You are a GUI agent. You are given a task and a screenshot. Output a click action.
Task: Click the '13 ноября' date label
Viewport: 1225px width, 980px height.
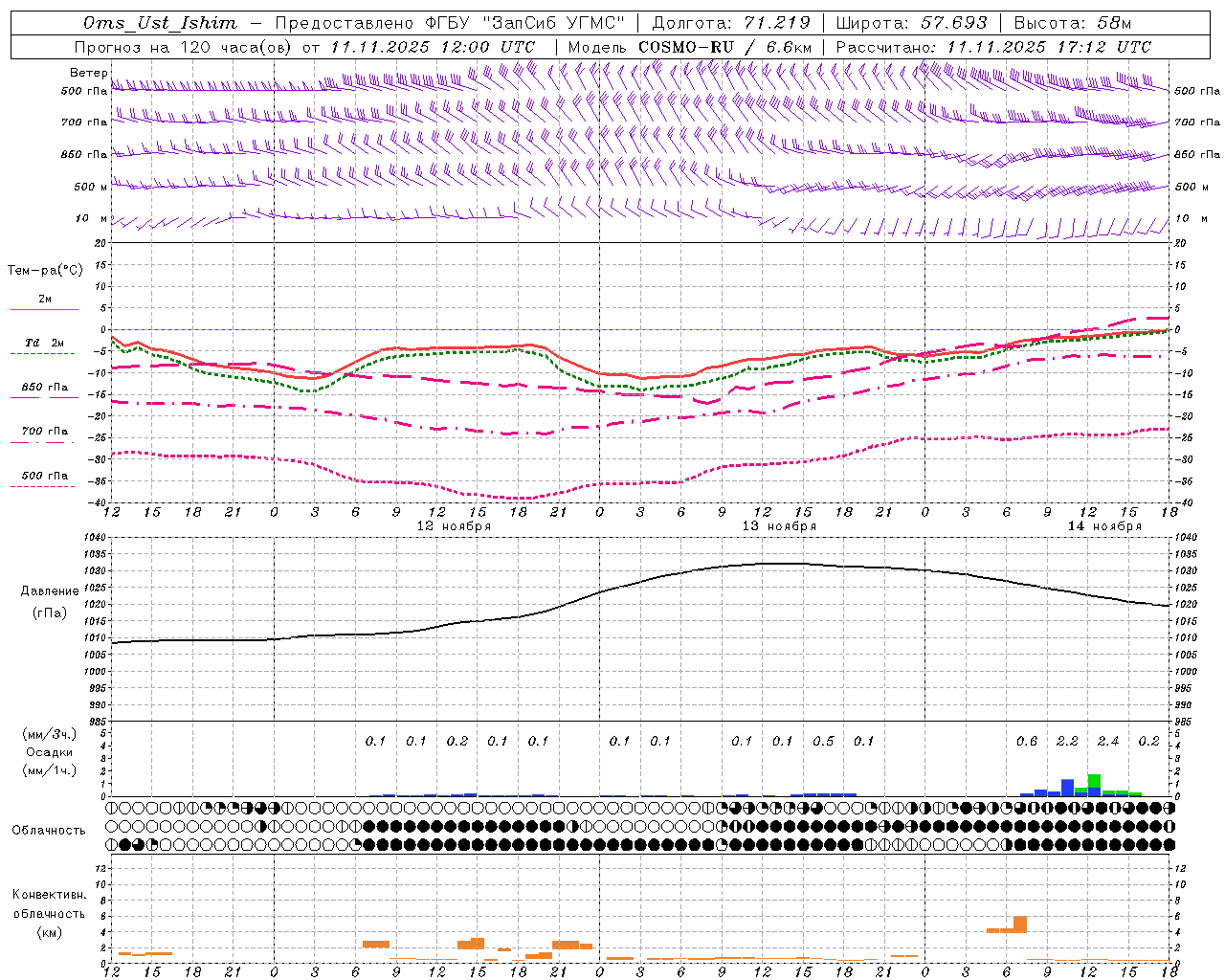tap(779, 526)
